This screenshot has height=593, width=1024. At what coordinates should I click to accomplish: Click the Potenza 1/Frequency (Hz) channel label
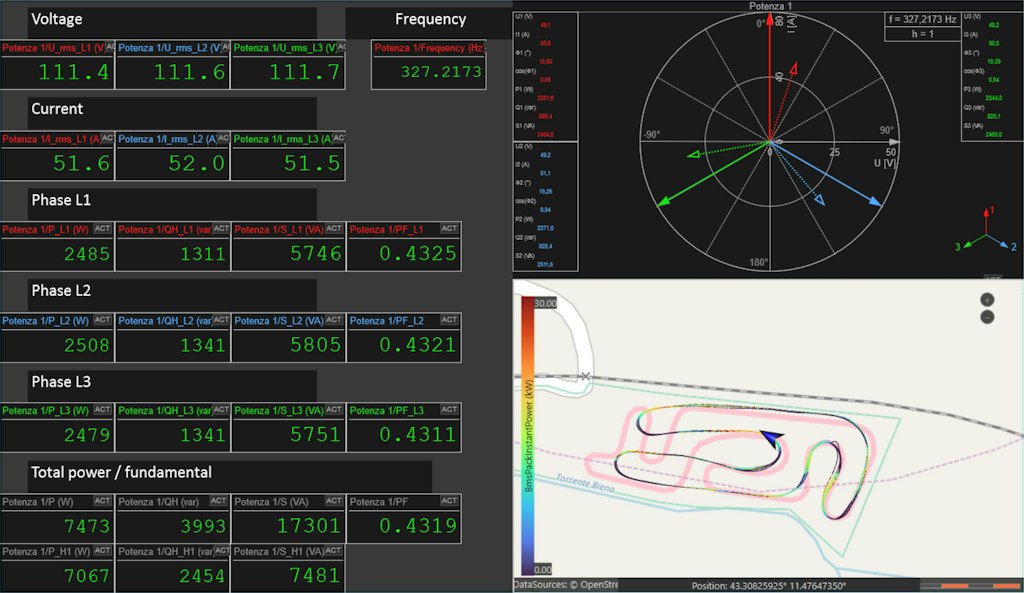click(428, 48)
